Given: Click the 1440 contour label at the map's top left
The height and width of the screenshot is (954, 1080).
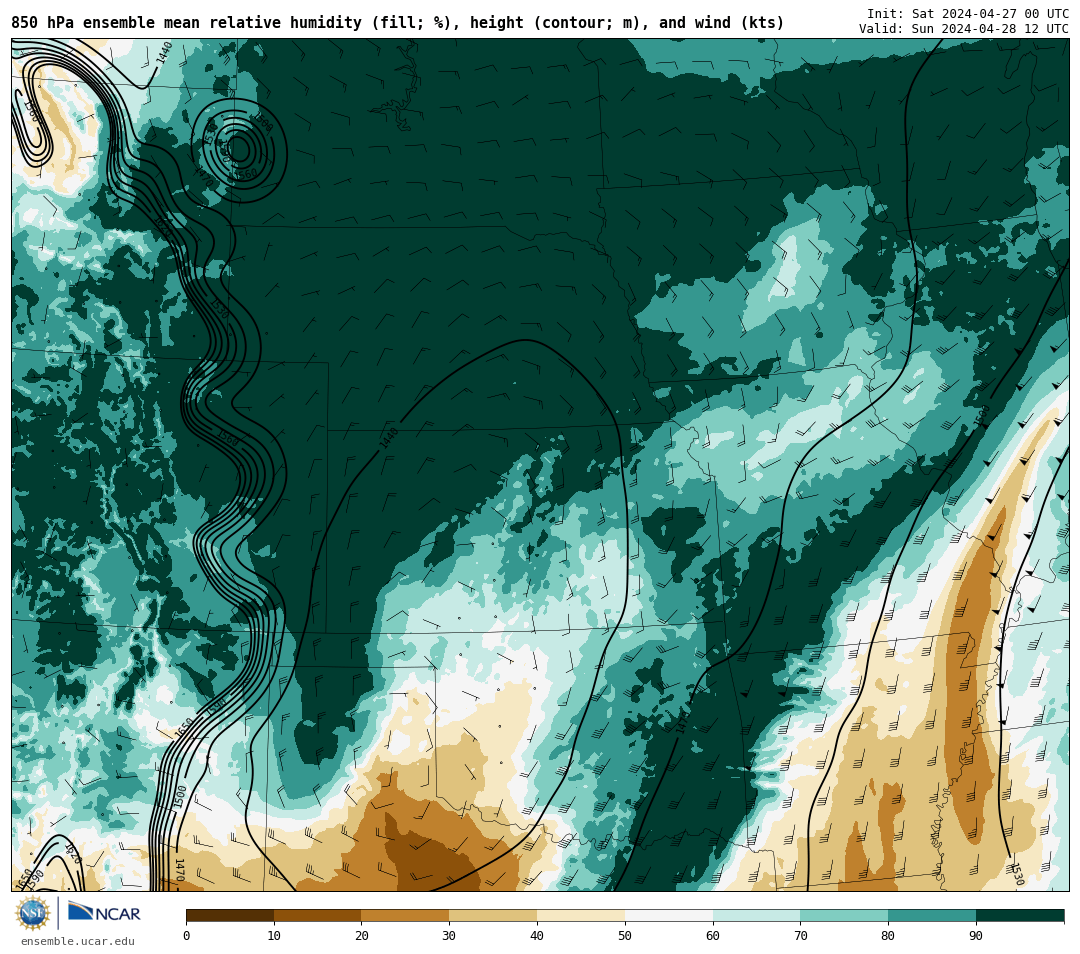Looking at the screenshot, I should (x=164, y=53).
